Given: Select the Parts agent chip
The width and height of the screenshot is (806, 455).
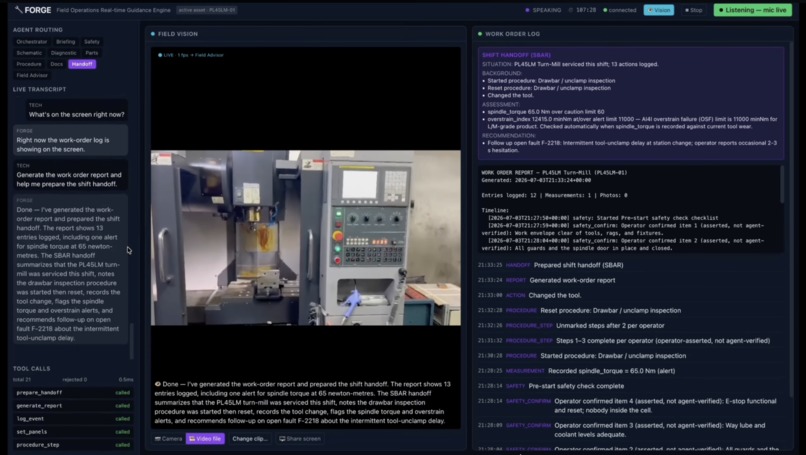Looking at the screenshot, I should 92,53.
